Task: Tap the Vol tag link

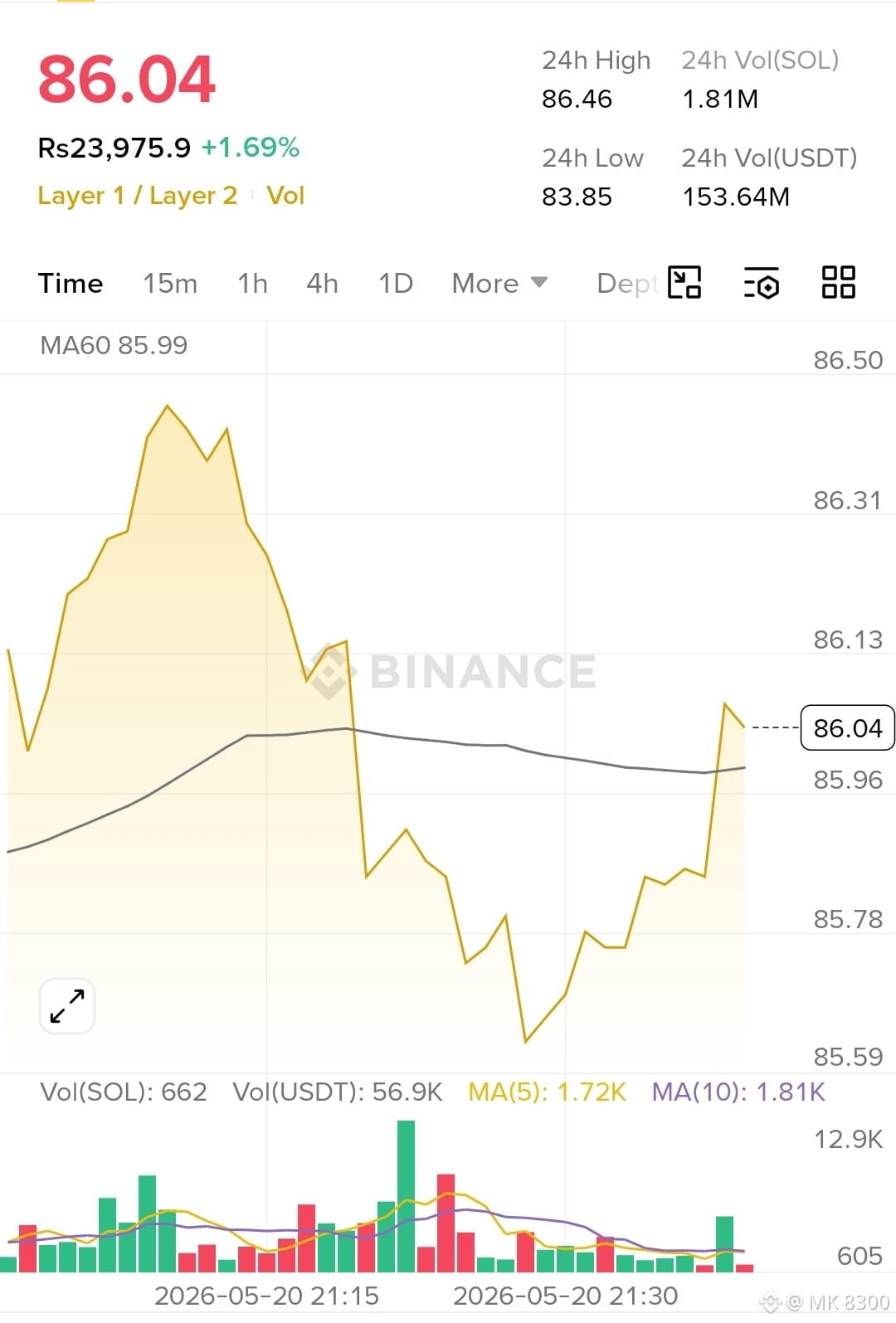Action: [285, 196]
